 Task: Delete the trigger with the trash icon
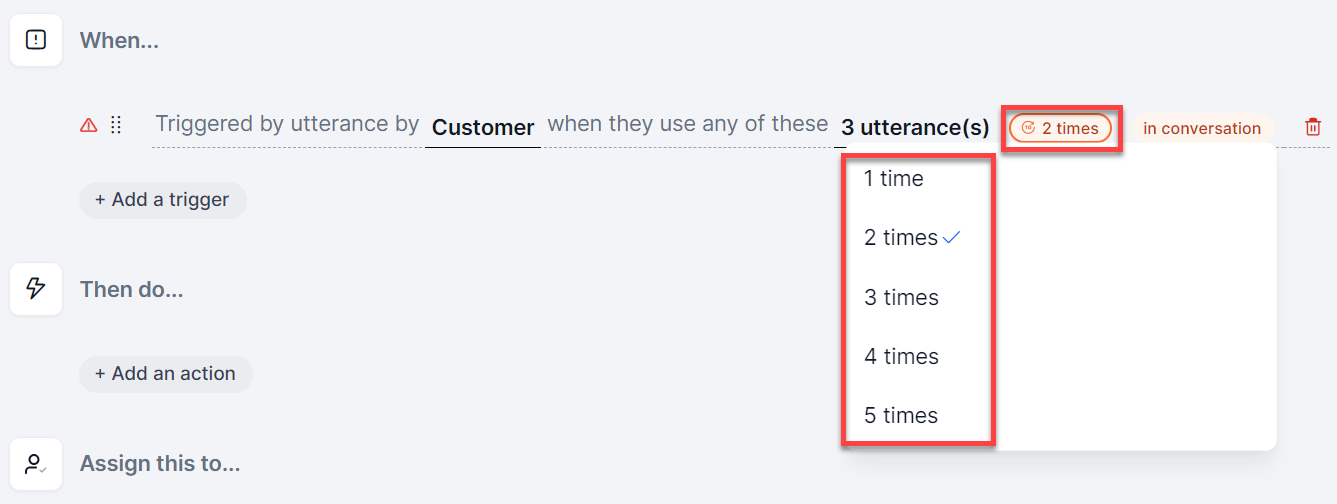[1313, 127]
